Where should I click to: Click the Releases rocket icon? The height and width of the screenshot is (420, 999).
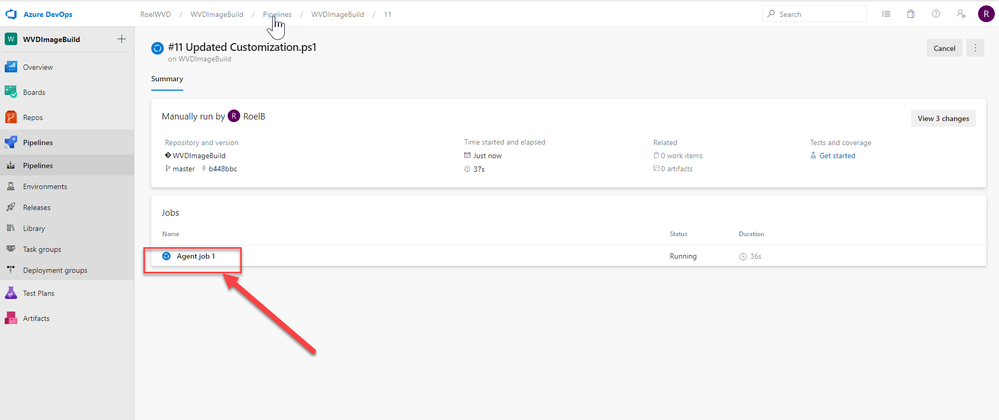point(11,208)
